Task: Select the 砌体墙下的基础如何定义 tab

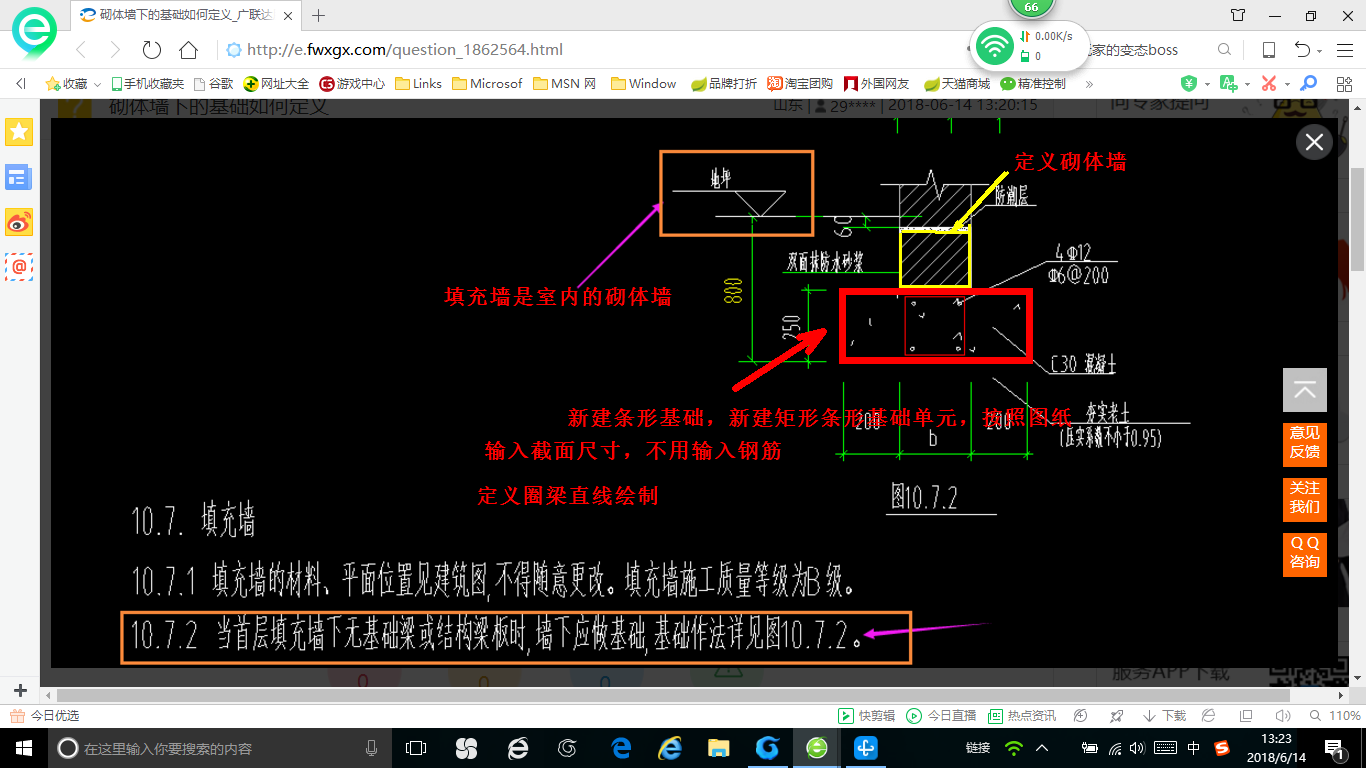Action: point(186,15)
